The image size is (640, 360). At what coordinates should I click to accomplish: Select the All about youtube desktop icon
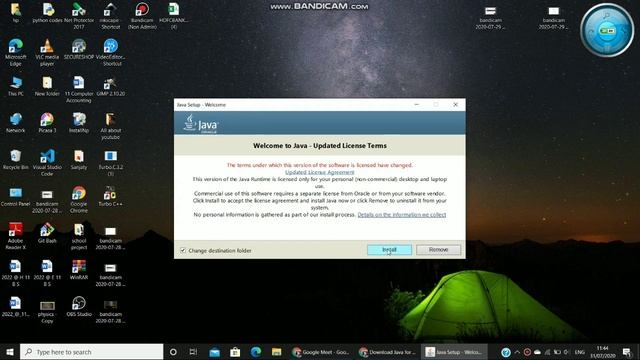pyautogui.click(x=110, y=126)
